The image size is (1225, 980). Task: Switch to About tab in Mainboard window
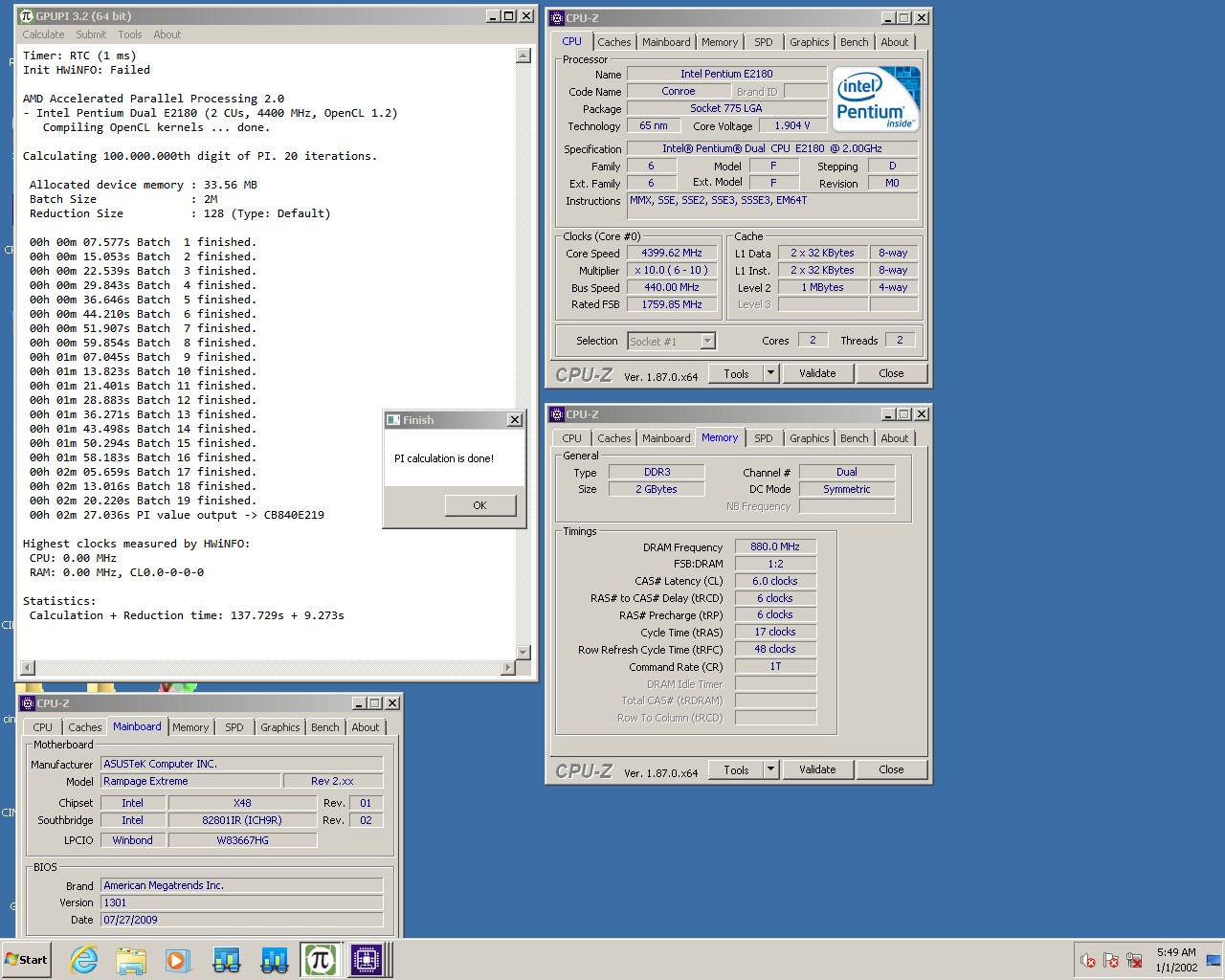point(366,727)
